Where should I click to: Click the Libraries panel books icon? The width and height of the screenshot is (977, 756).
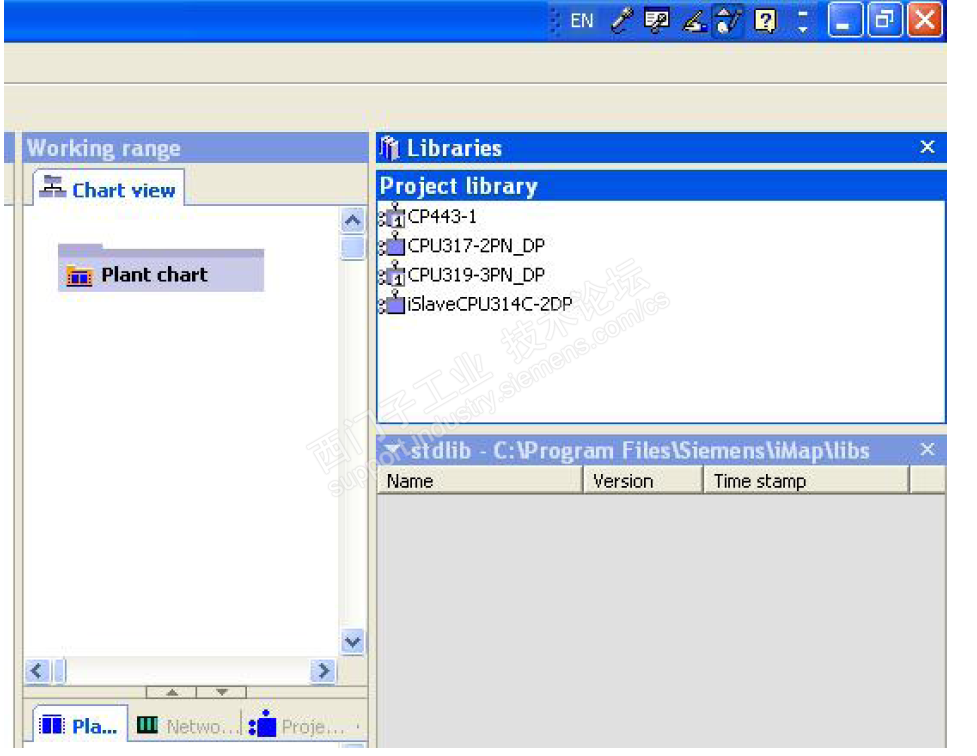(389, 148)
